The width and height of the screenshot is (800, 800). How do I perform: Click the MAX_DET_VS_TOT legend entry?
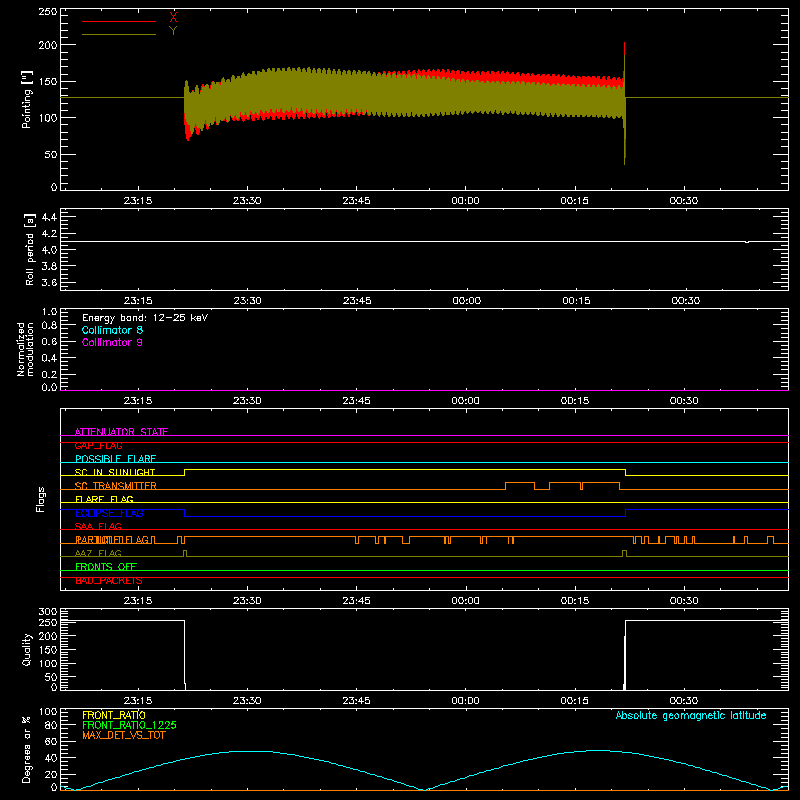[124, 735]
